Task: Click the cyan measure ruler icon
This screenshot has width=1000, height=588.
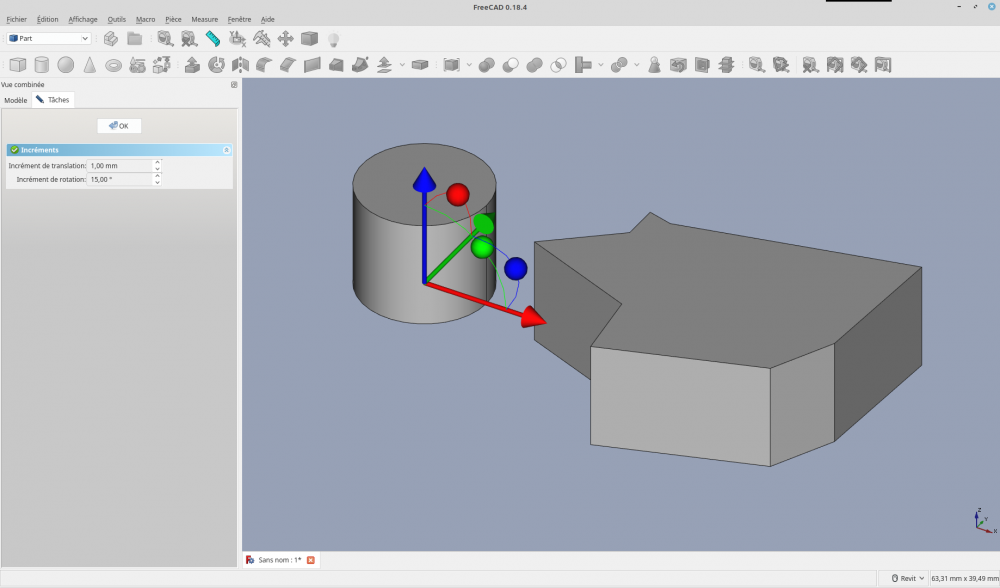Action: [x=213, y=38]
